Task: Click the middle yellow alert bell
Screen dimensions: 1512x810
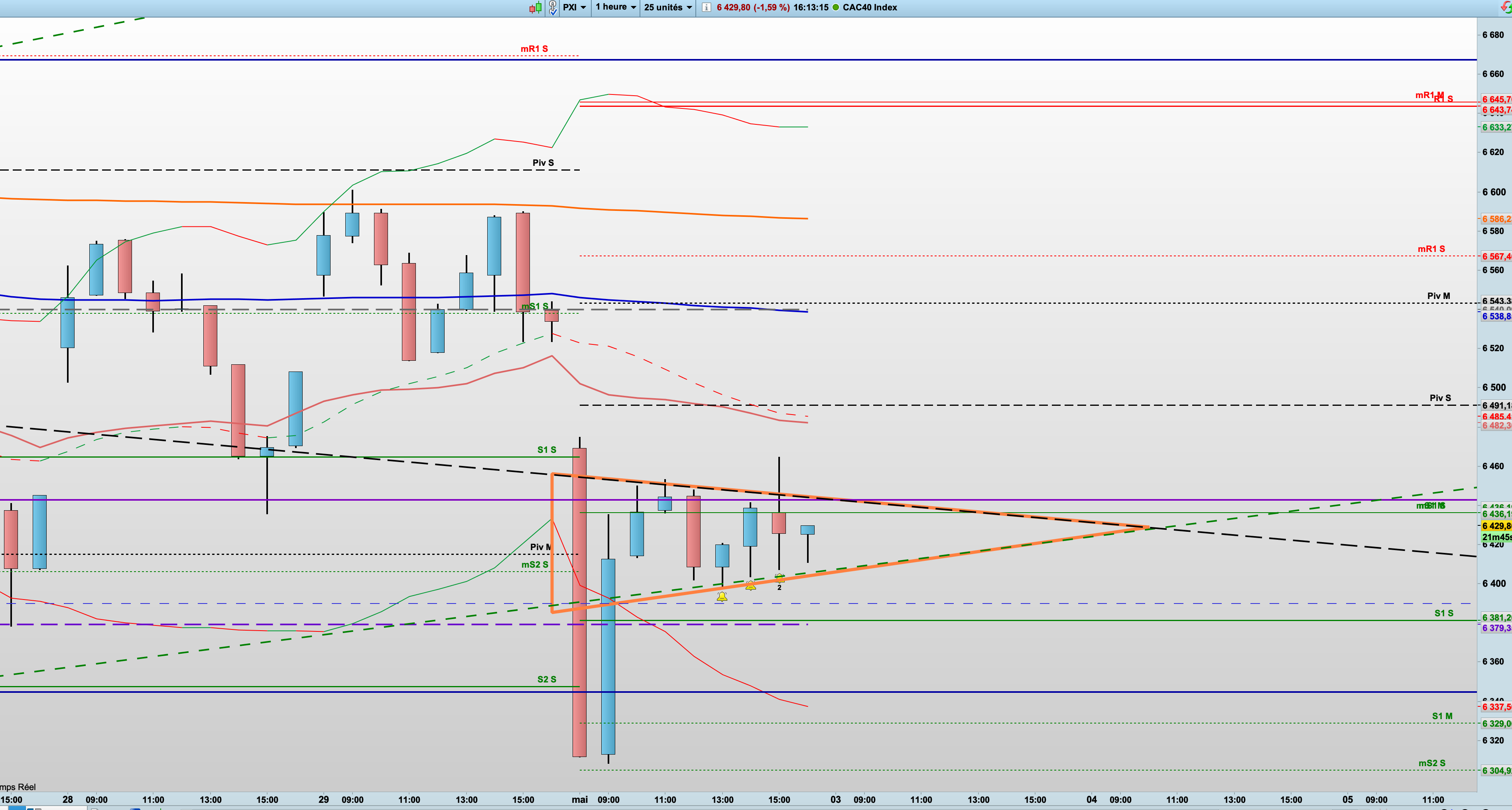Action: (x=751, y=585)
